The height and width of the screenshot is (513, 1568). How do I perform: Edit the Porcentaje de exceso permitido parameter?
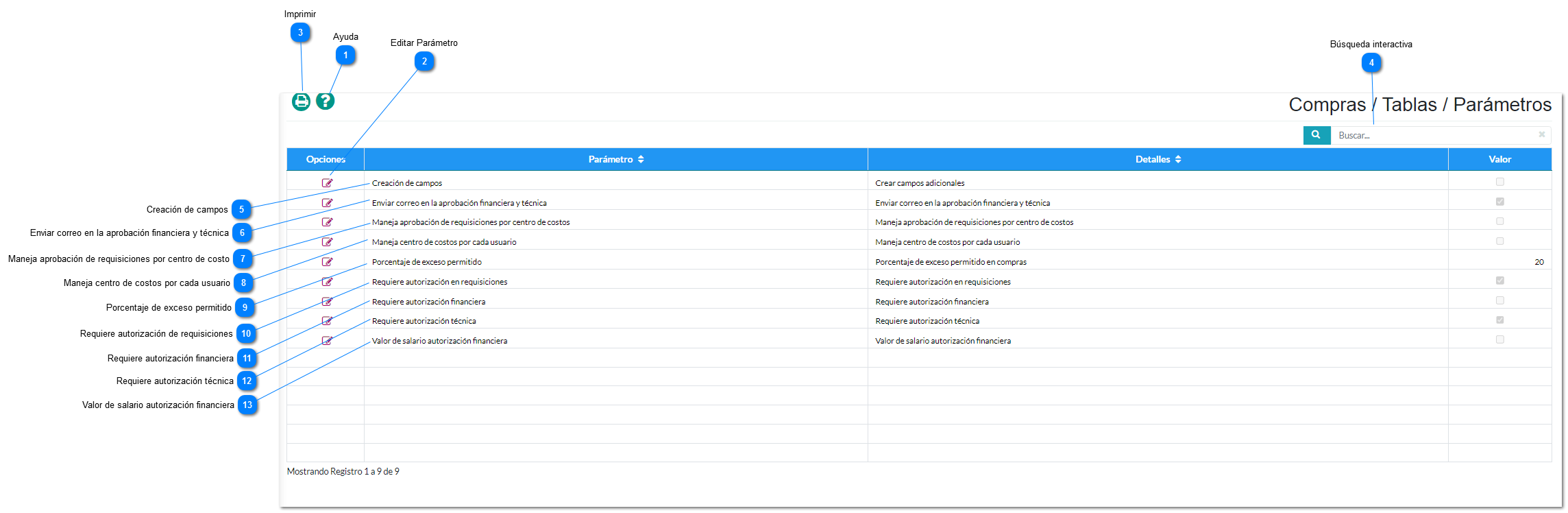[x=328, y=262]
